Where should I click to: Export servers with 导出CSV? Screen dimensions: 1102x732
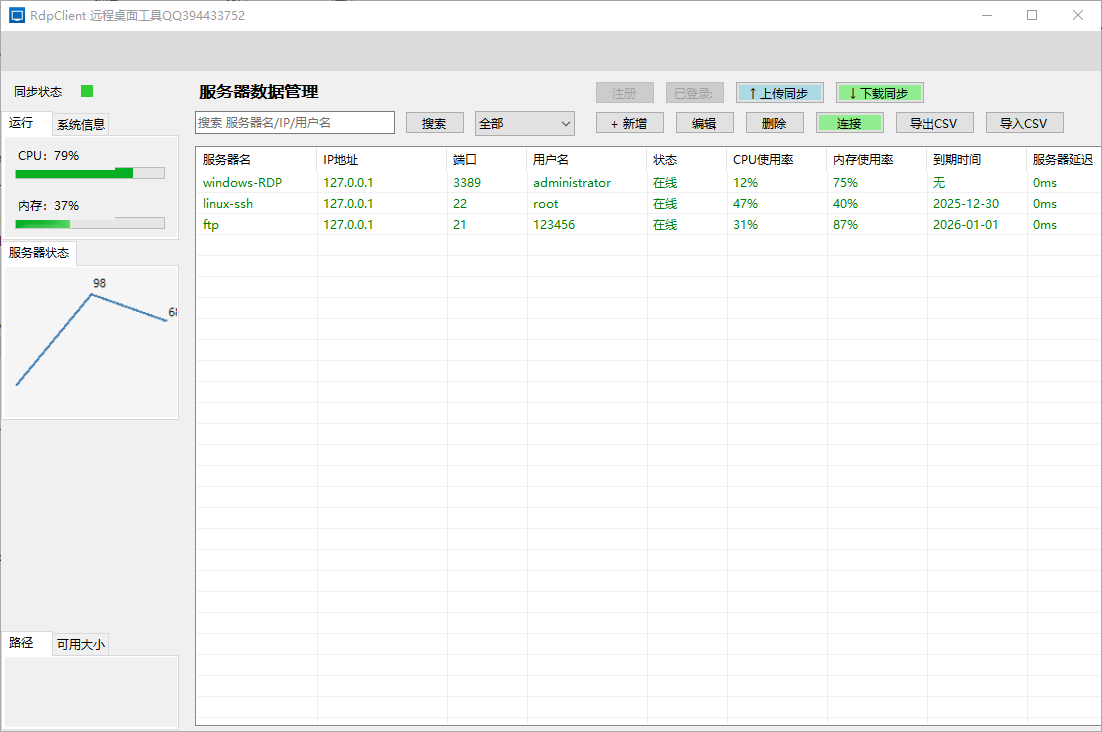(x=934, y=122)
